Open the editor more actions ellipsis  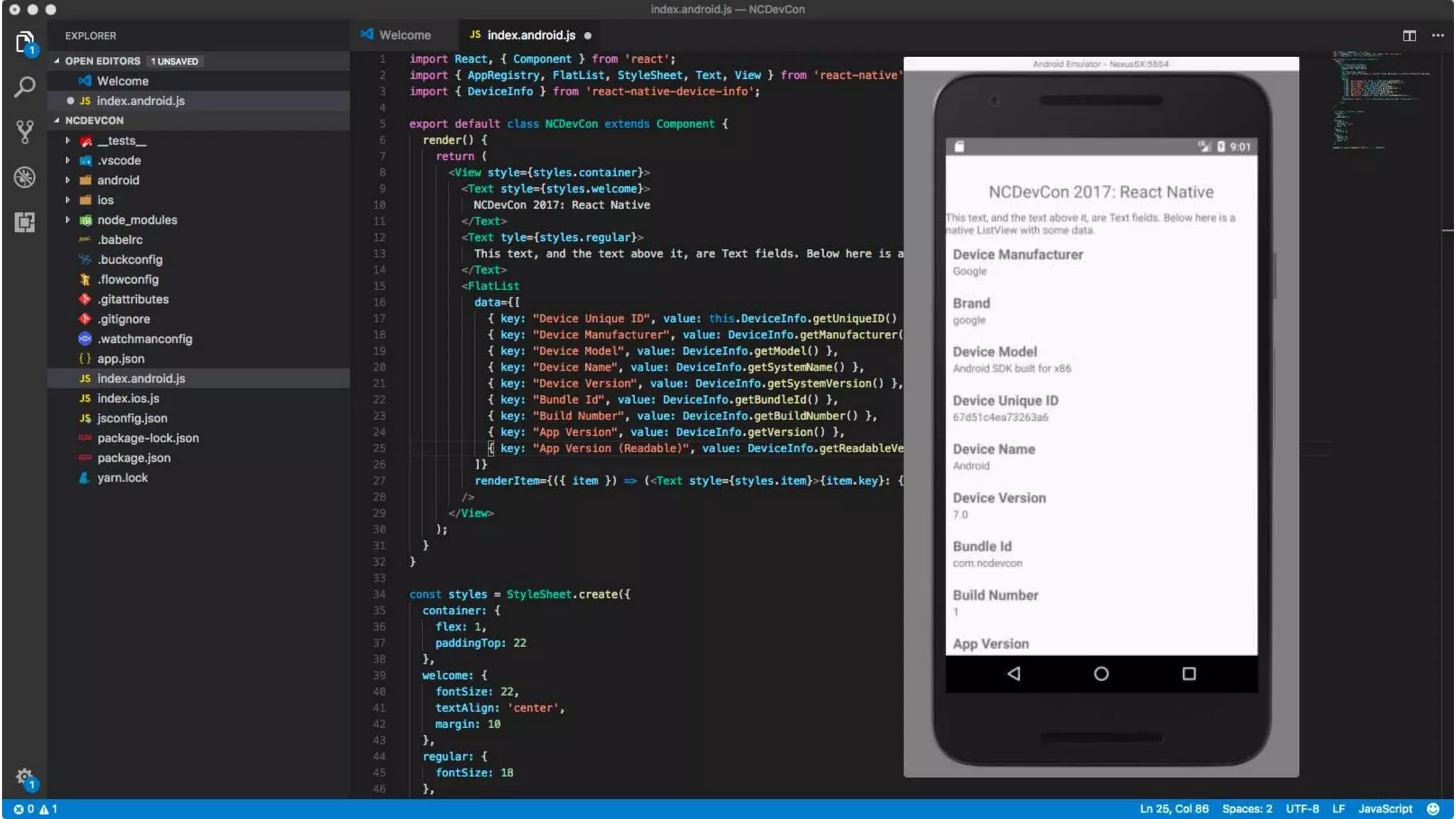click(1438, 36)
